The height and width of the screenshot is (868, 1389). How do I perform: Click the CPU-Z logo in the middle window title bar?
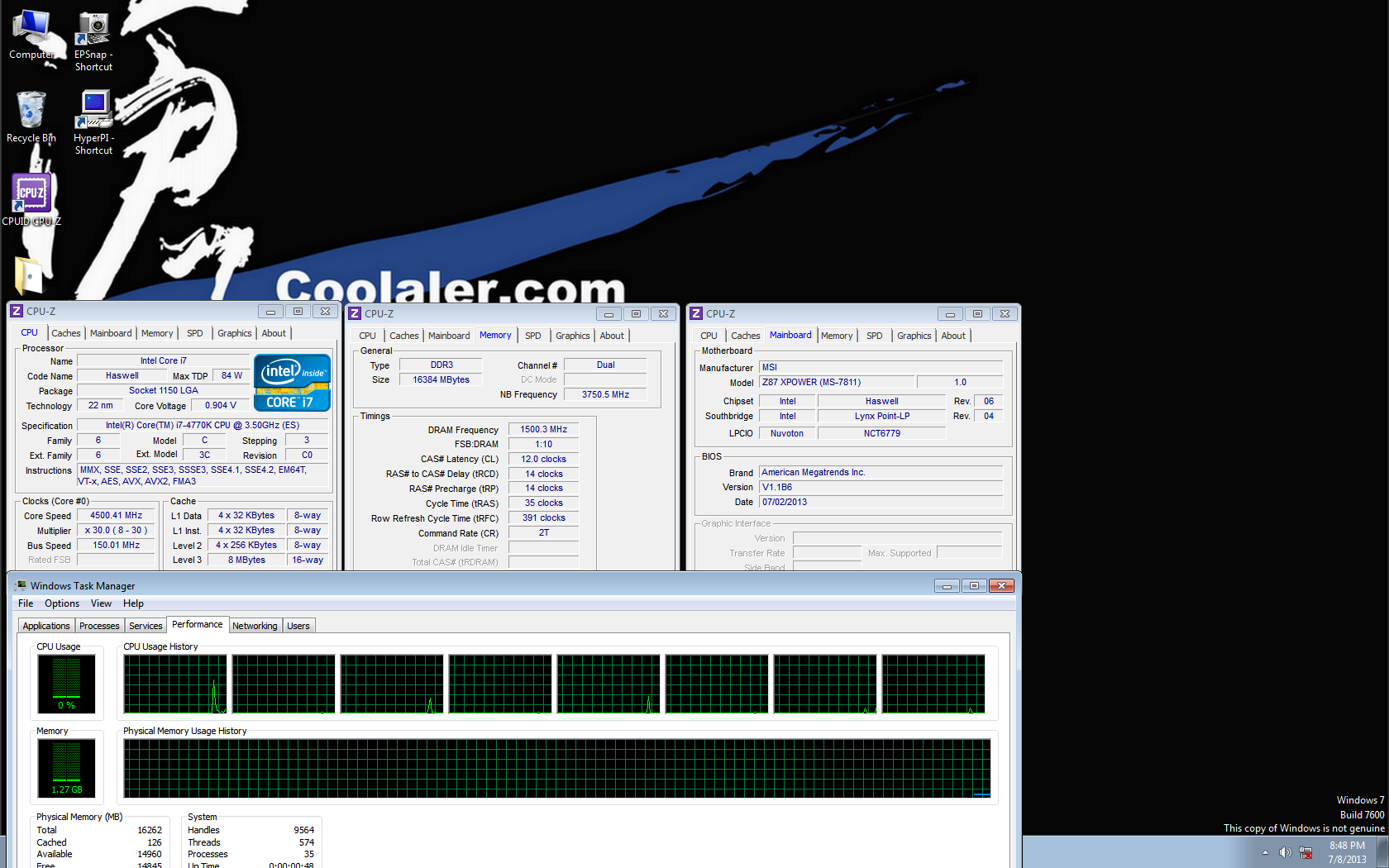pyautogui.click(x=355, y=314)
